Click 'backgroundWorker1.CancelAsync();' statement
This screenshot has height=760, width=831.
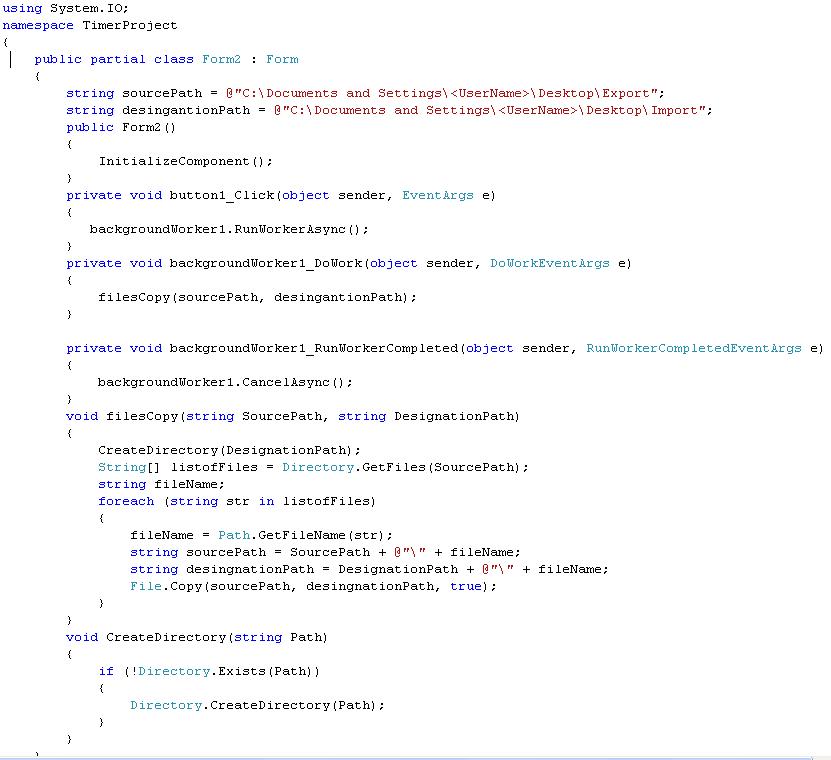(x=225, y=382)
